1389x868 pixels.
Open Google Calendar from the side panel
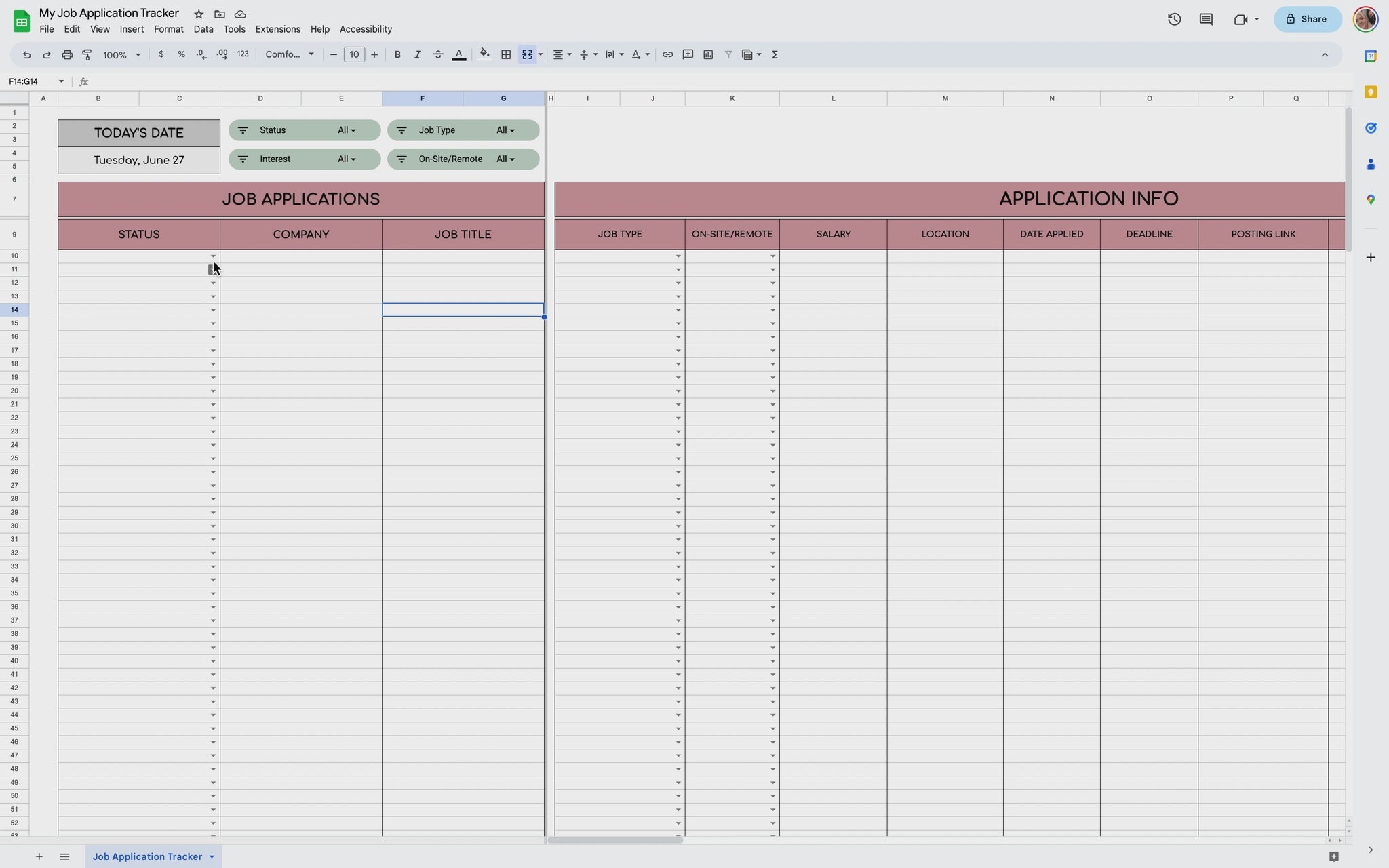click(1371, 56)
